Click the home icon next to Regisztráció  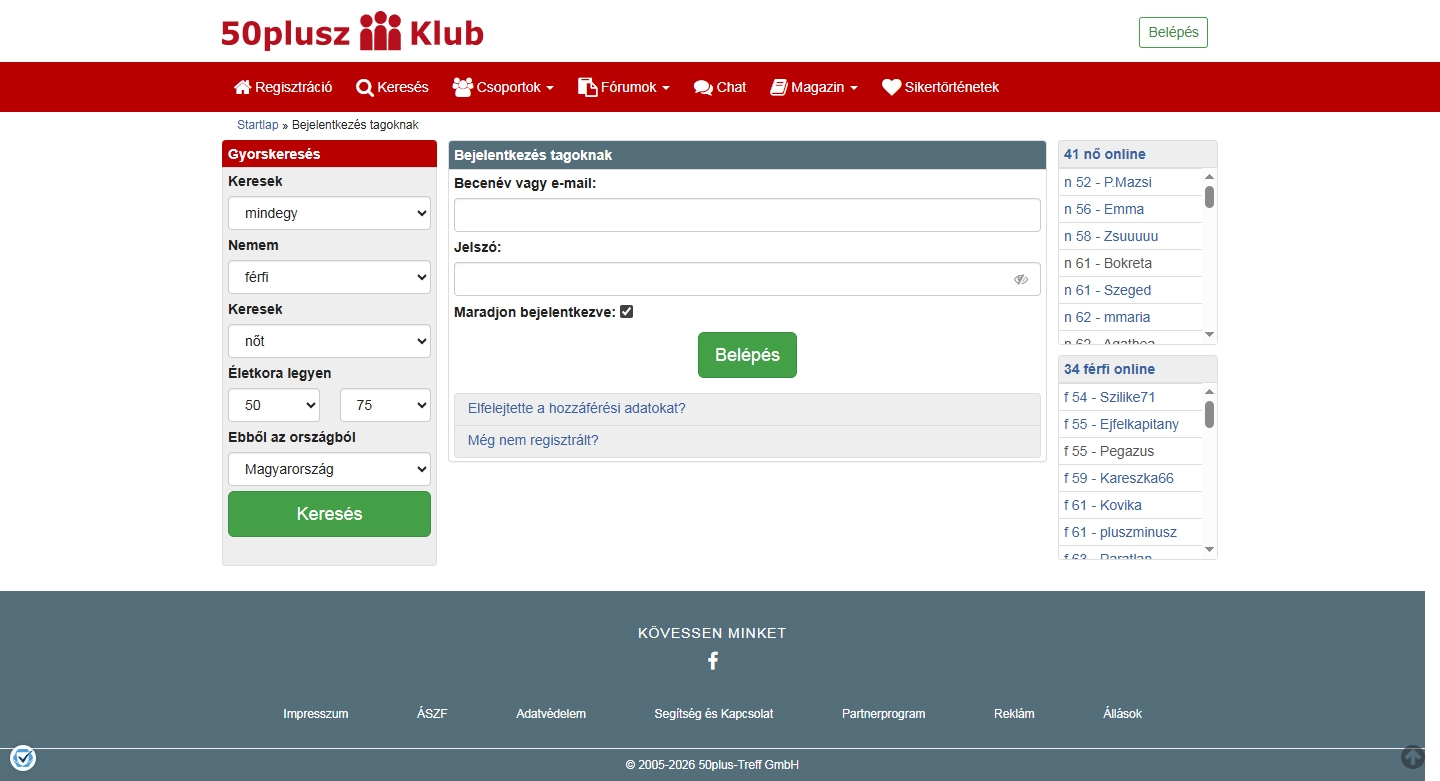(241, 87)
